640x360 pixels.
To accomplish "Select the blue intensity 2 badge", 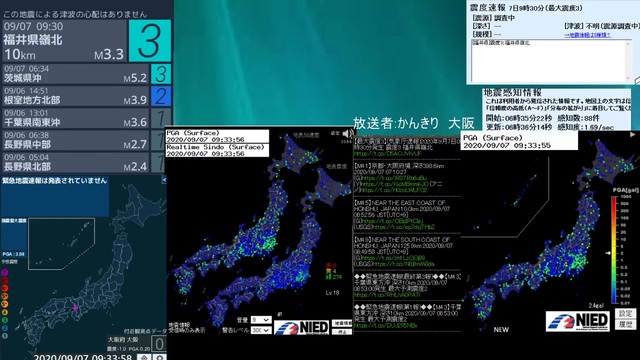I will coord(161,96).
